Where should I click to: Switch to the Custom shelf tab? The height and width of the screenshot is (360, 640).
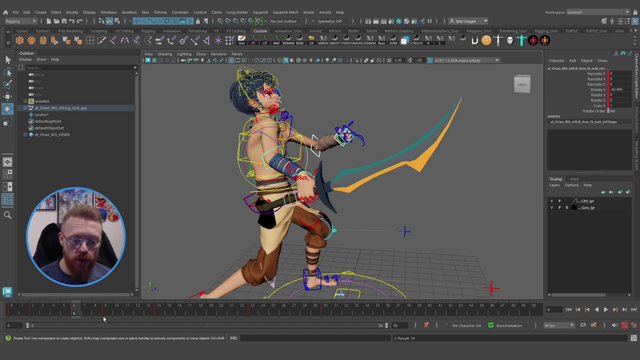pyautogui.click(x=260, y=31)
